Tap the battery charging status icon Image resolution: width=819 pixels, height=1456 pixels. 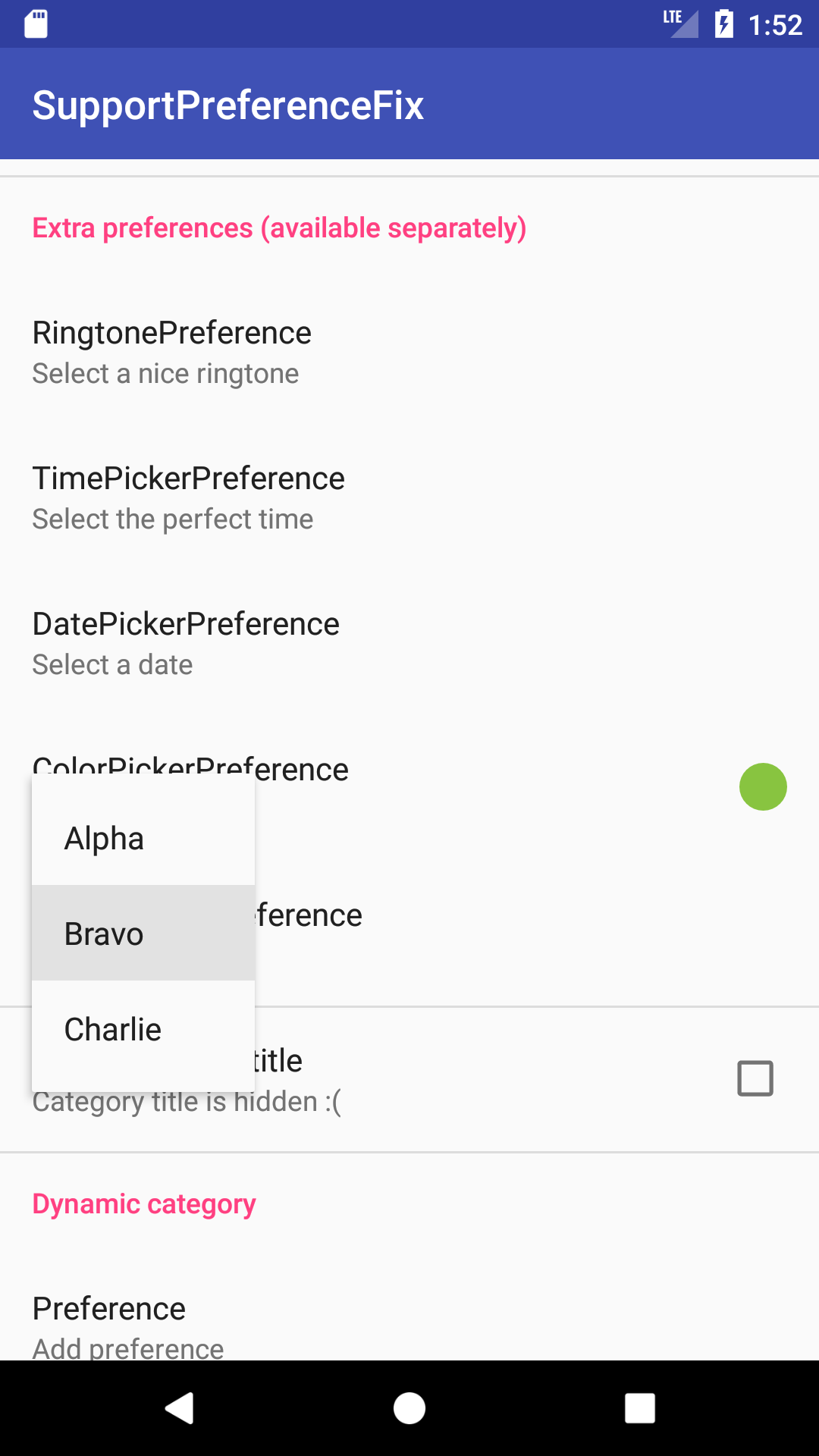click(x=724, y=24)
